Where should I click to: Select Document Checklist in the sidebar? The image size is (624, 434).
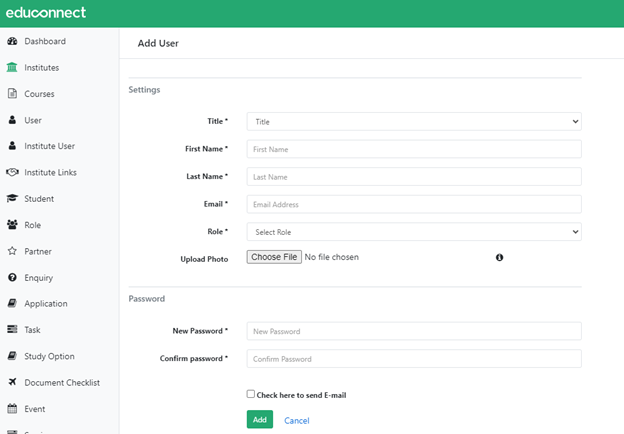point(62,382)
